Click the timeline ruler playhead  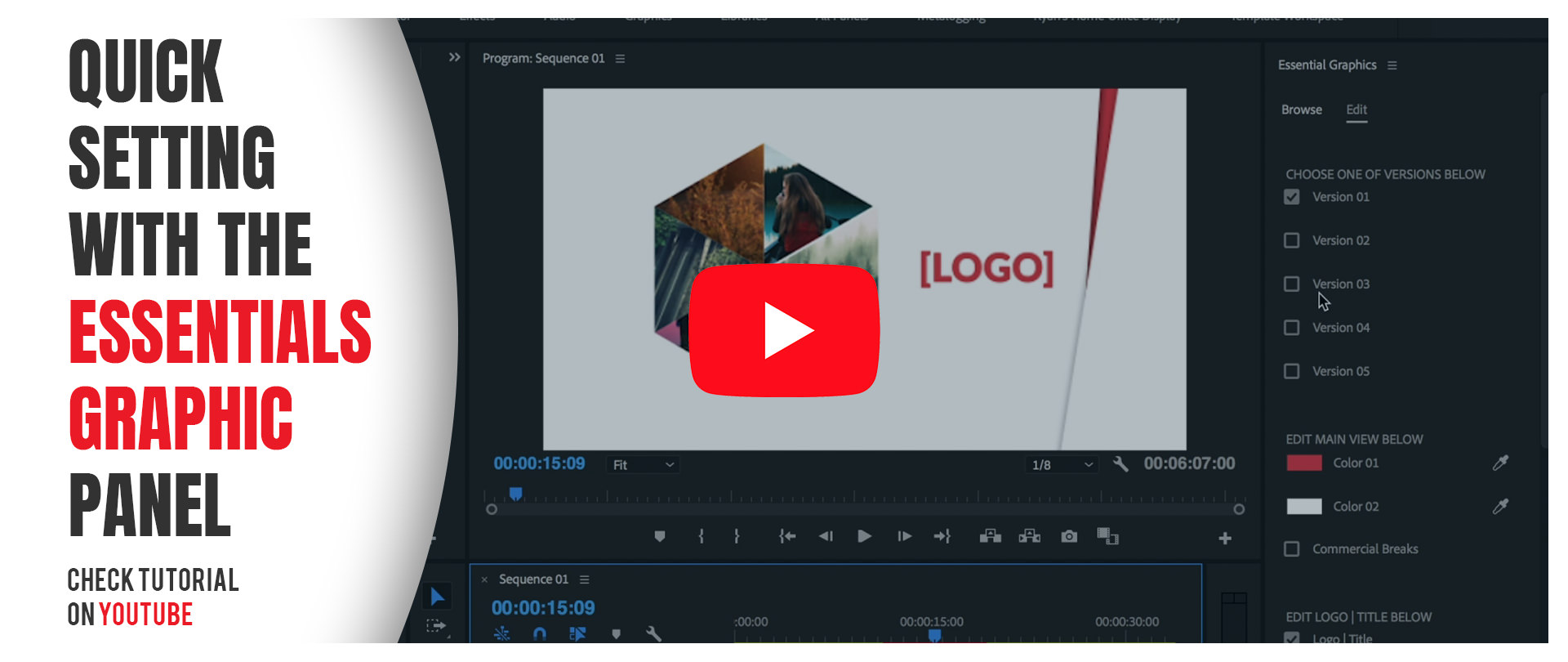click(935, 635)
